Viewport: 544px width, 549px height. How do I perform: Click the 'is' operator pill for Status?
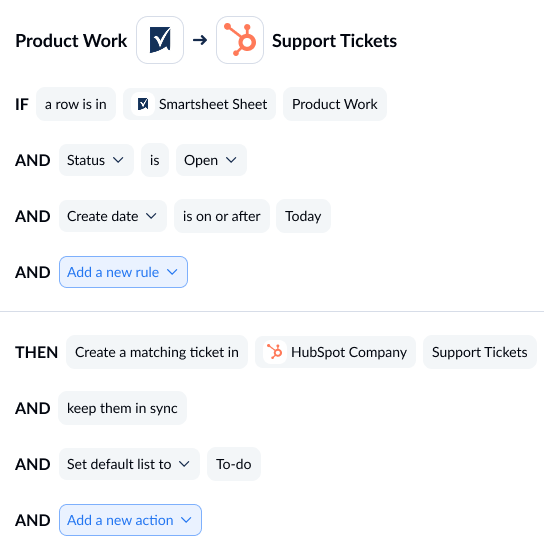pyautogui.click(x=155, y=160)
